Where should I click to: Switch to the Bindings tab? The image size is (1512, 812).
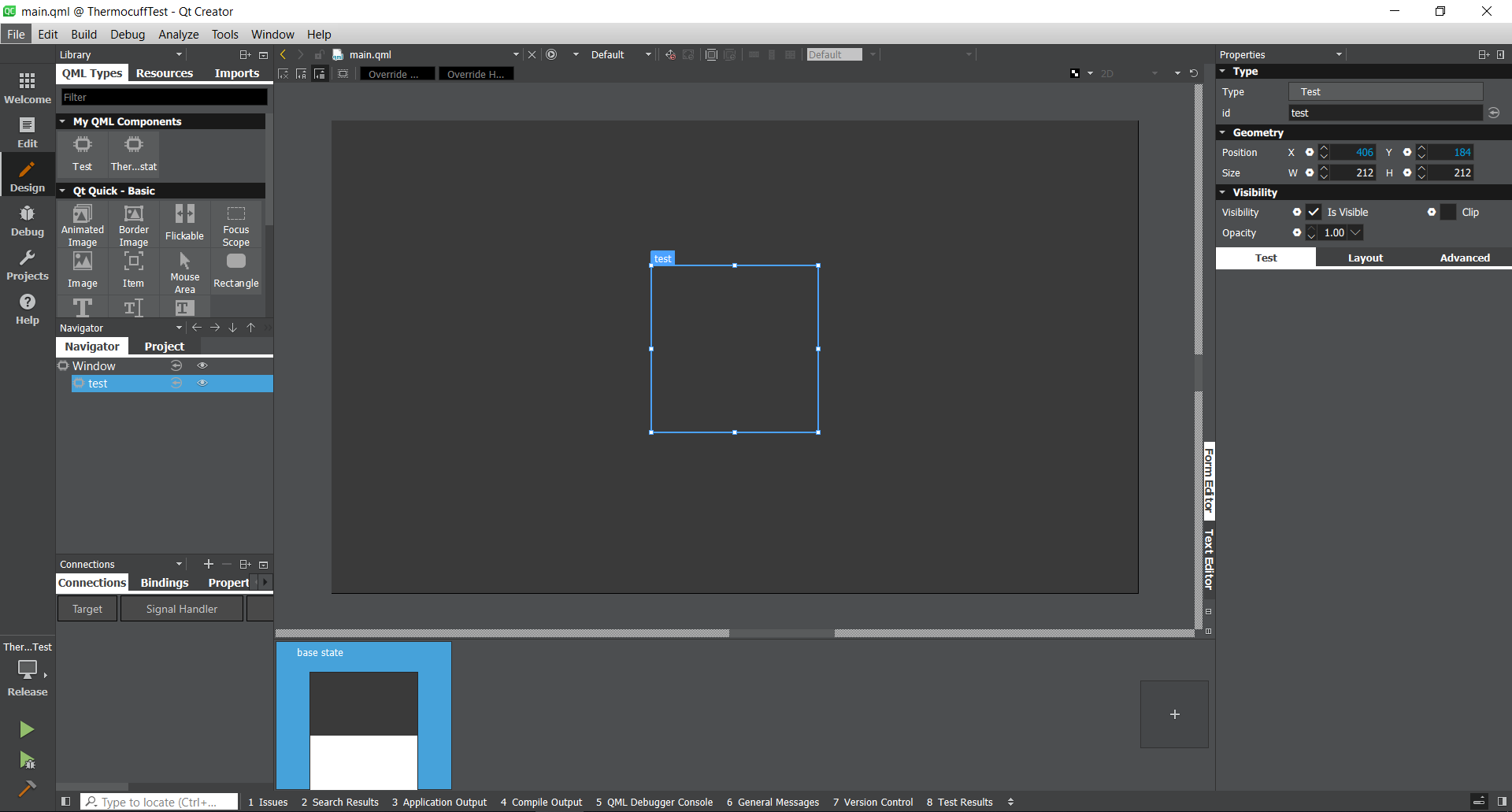pos(165,583)
